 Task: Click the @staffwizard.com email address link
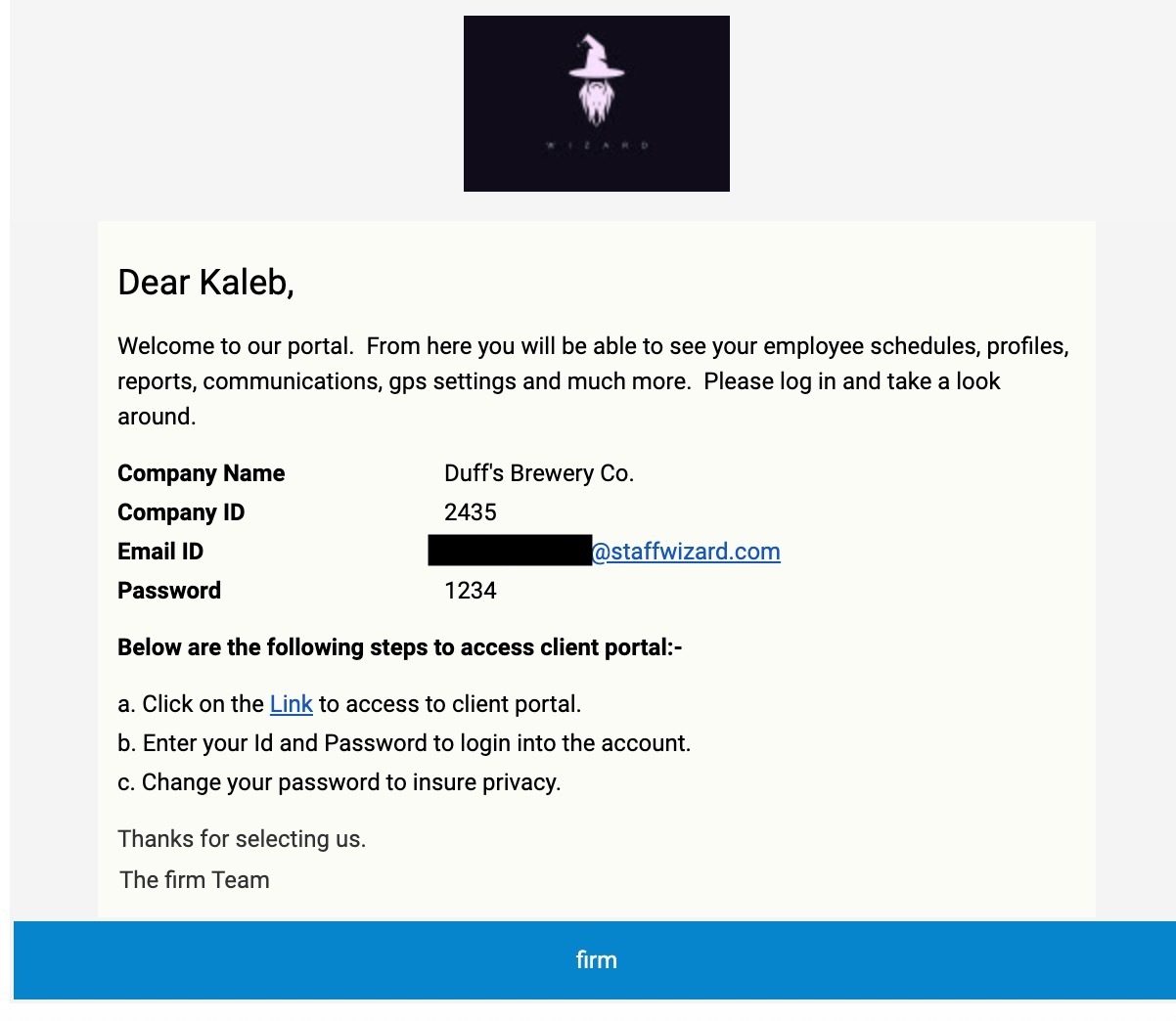tap(686, 552)
